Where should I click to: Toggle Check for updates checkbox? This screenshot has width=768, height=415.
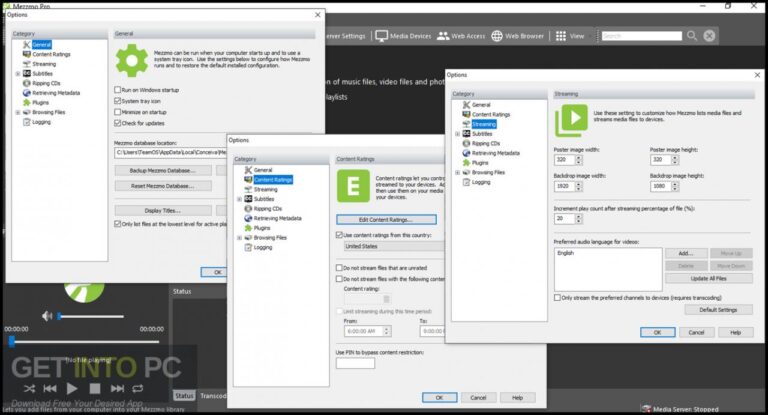point(118,123)
